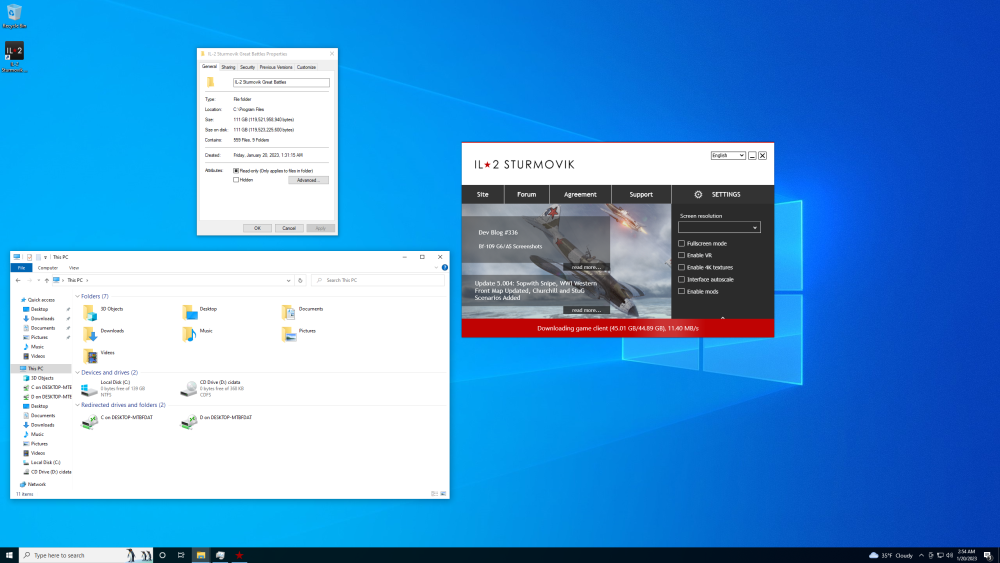This screenshot has width=1000, height=563.
Task: Open the launcher Settings gear icon
Action: coord(698,194)
